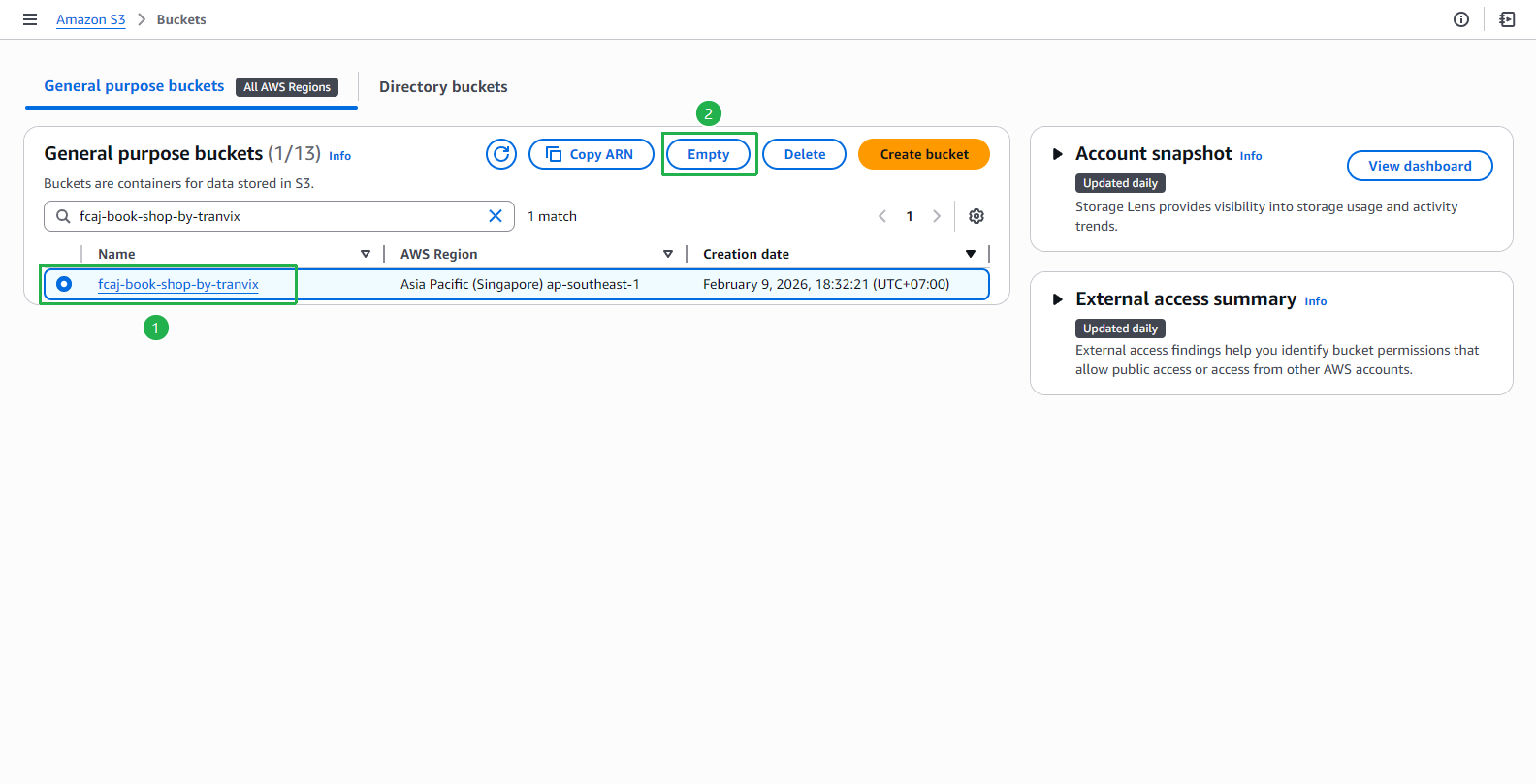Go to next page arrow
The image size is (1536, 784).
point(937,216)
